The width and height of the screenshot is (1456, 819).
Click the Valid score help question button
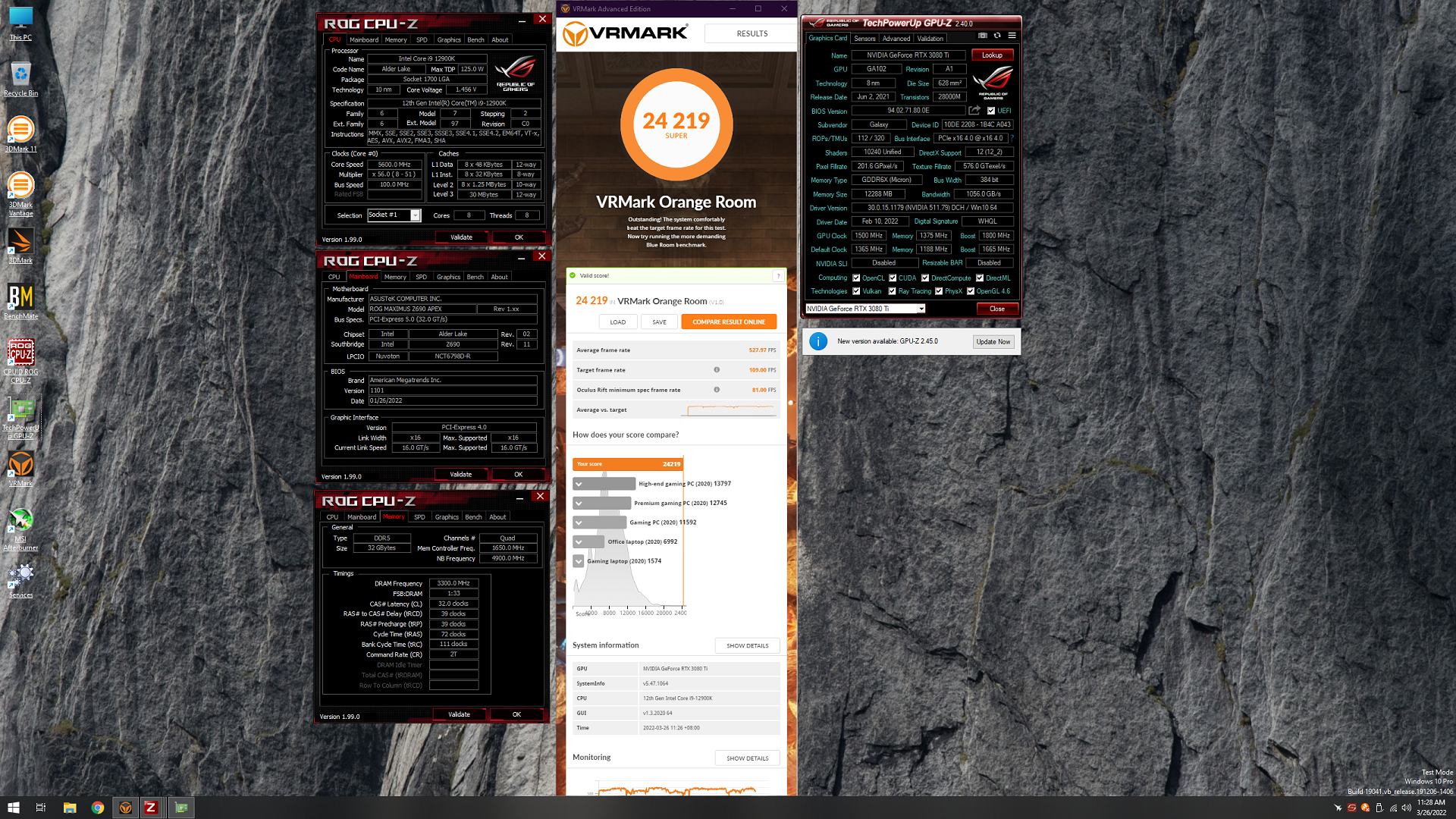[778, 276]
